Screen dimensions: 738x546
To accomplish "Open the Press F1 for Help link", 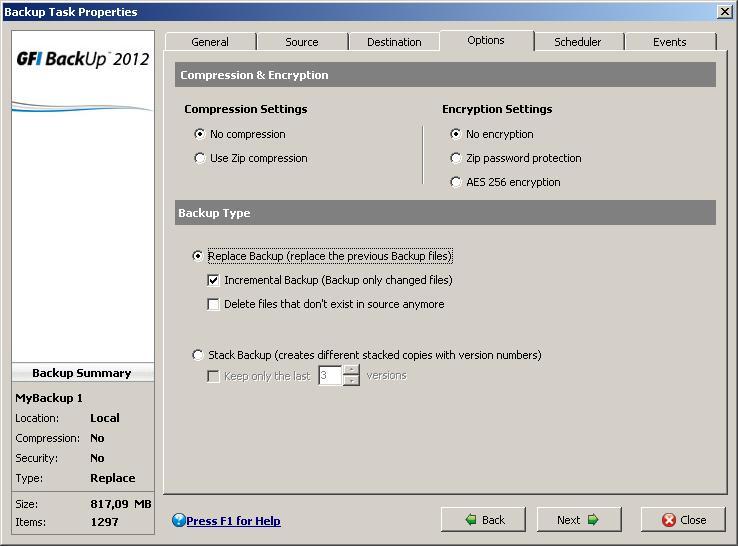I will [233, 521].
